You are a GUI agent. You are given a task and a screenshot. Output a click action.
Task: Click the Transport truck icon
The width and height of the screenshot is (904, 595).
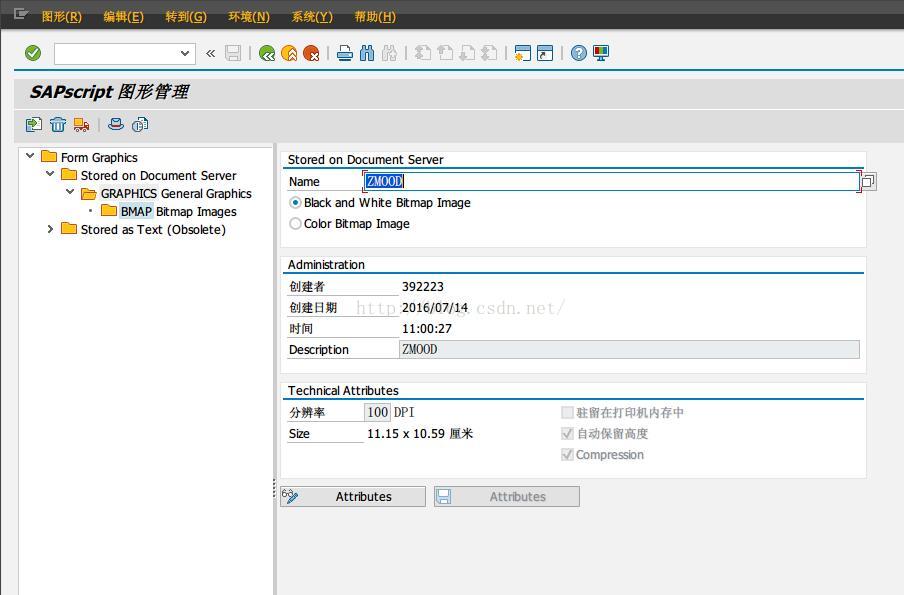click(x=81, y=125)
